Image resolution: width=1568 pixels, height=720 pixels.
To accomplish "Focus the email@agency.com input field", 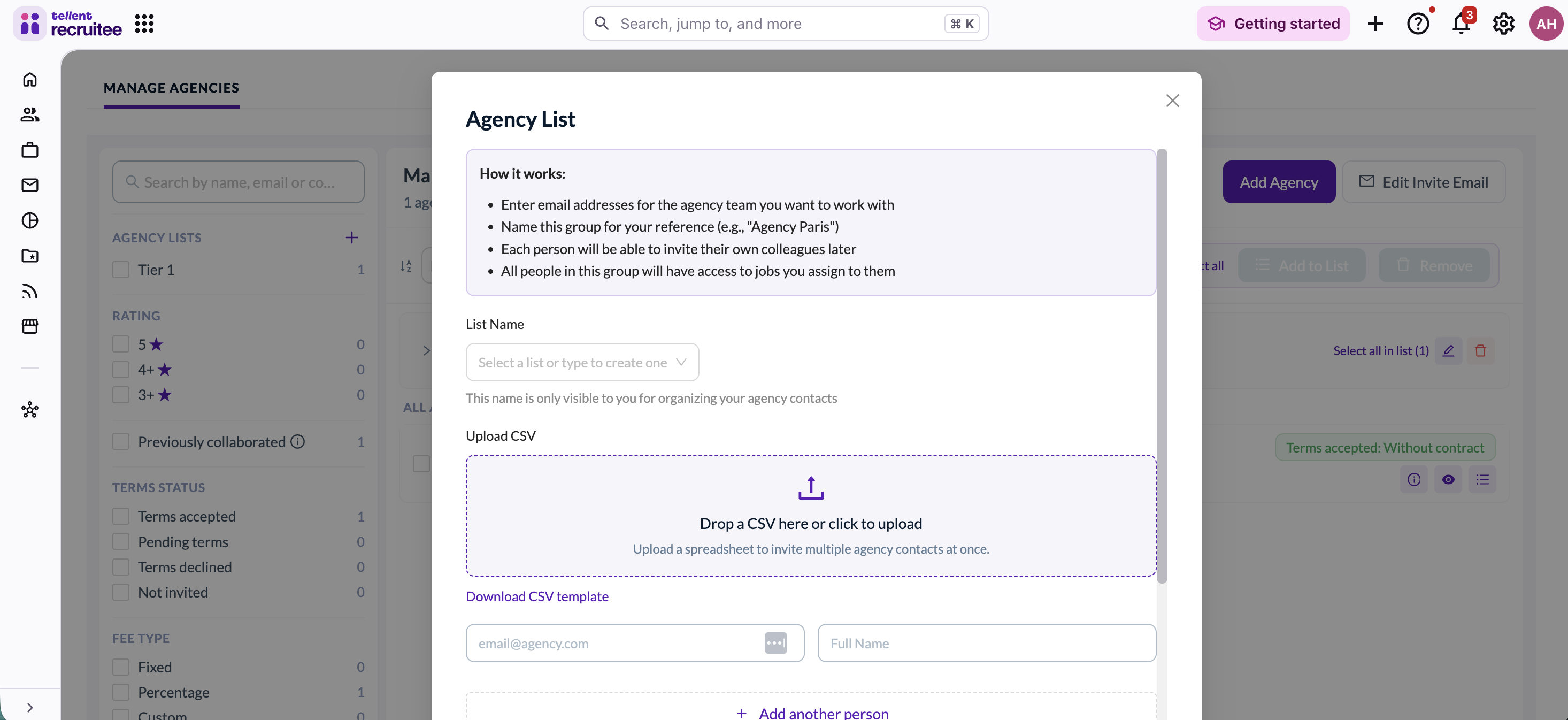I will coord(635,643).
